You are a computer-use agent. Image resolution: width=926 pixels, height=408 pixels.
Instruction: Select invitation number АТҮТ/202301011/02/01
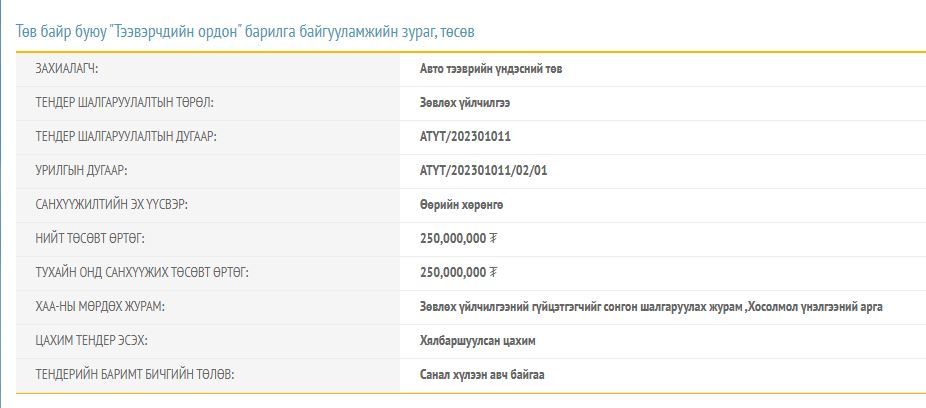(x=484, y=171)
